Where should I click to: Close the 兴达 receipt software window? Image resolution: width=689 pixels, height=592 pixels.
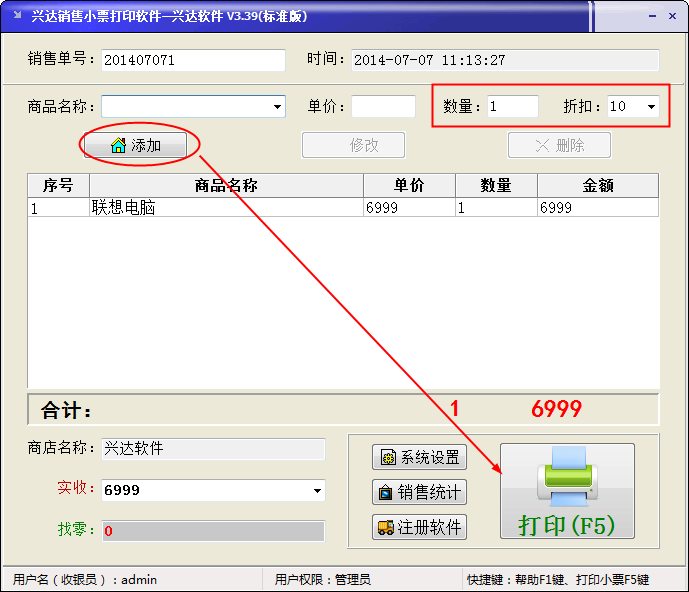(x=672, y=16)
